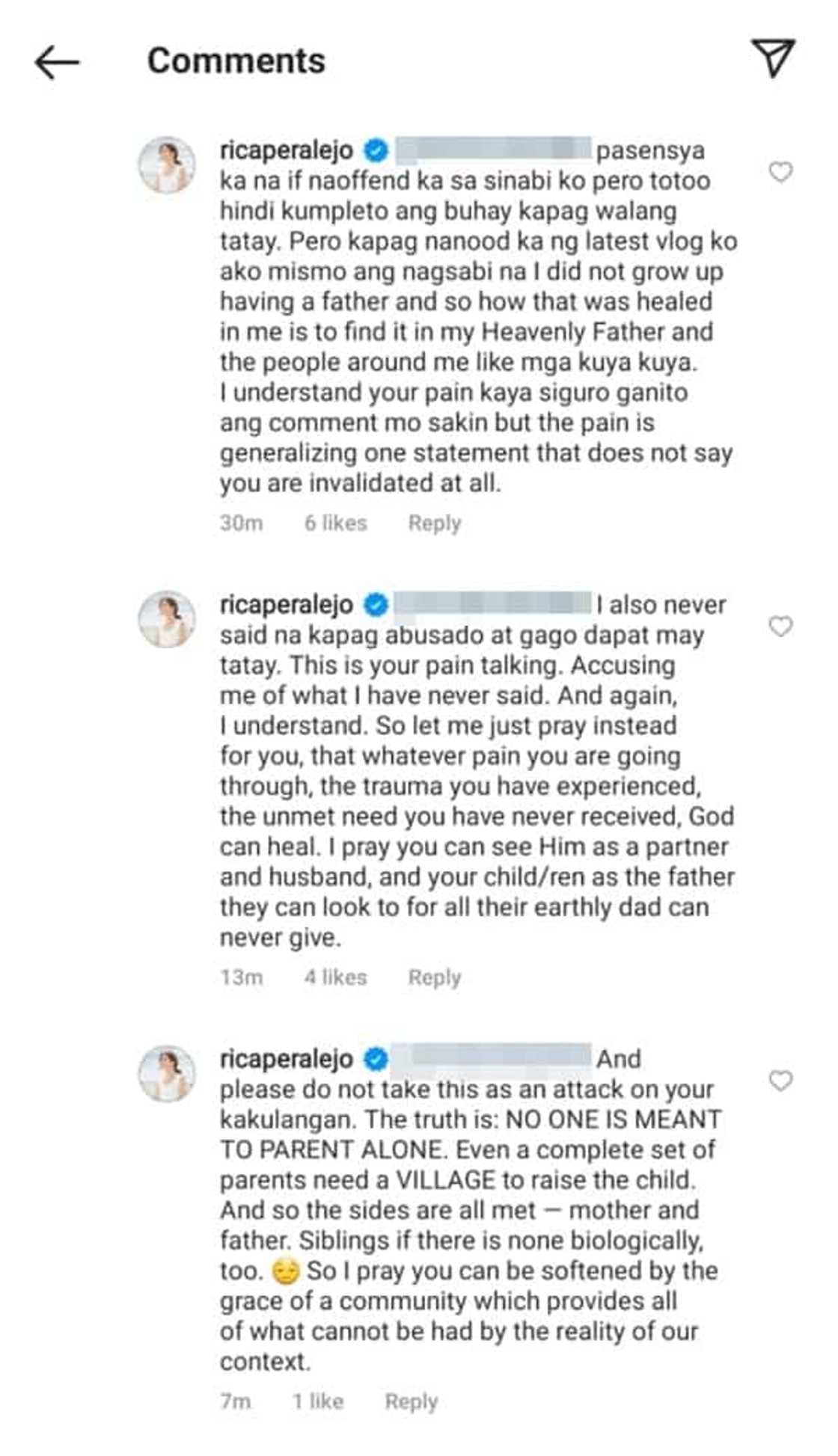The height and width of the screenshot is (1456, 838).
Task: View the 1 like on third comment
Action: tap(318, 1401)
